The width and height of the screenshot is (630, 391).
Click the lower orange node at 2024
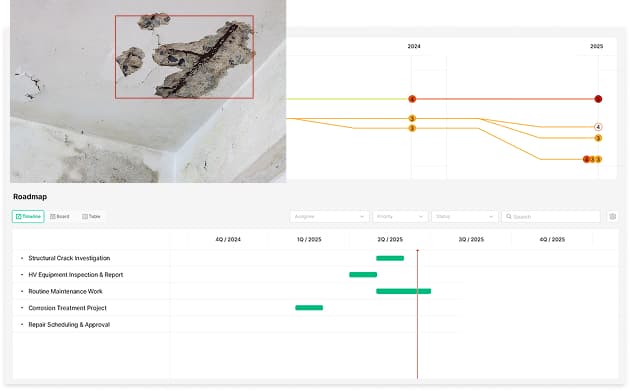pos(412,128)
